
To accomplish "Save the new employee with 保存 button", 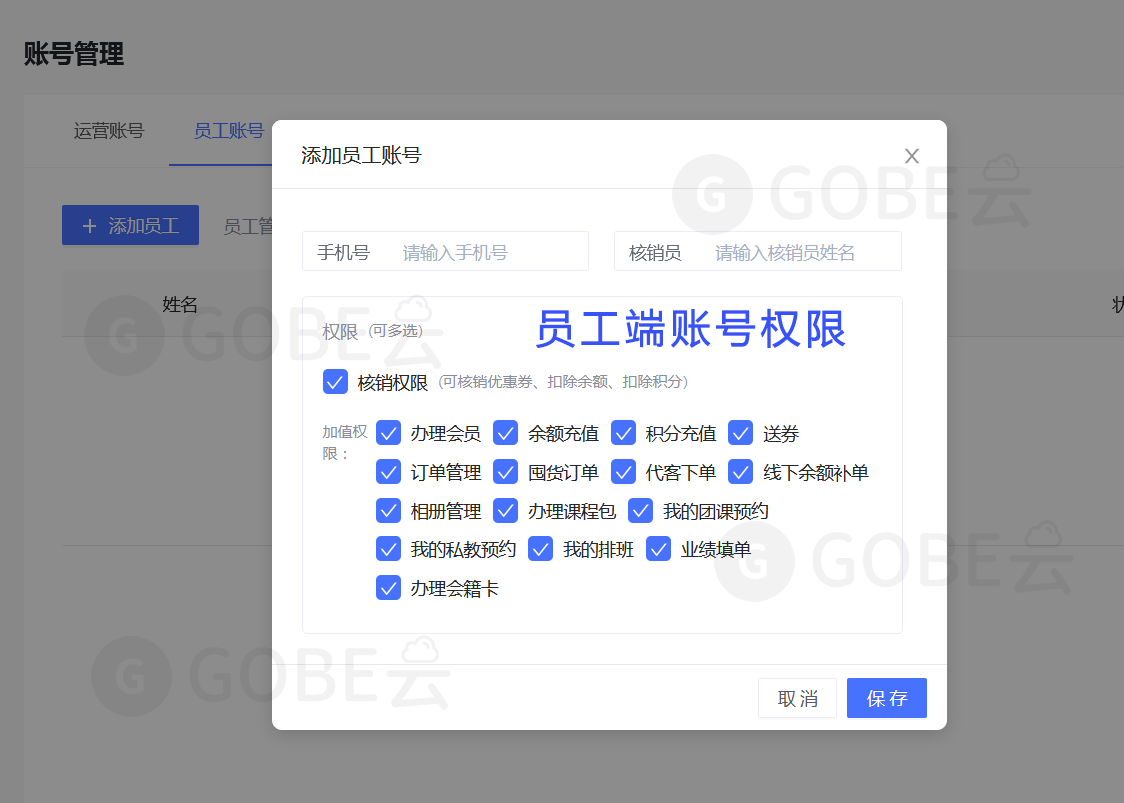I will click(x=886, y=698).
